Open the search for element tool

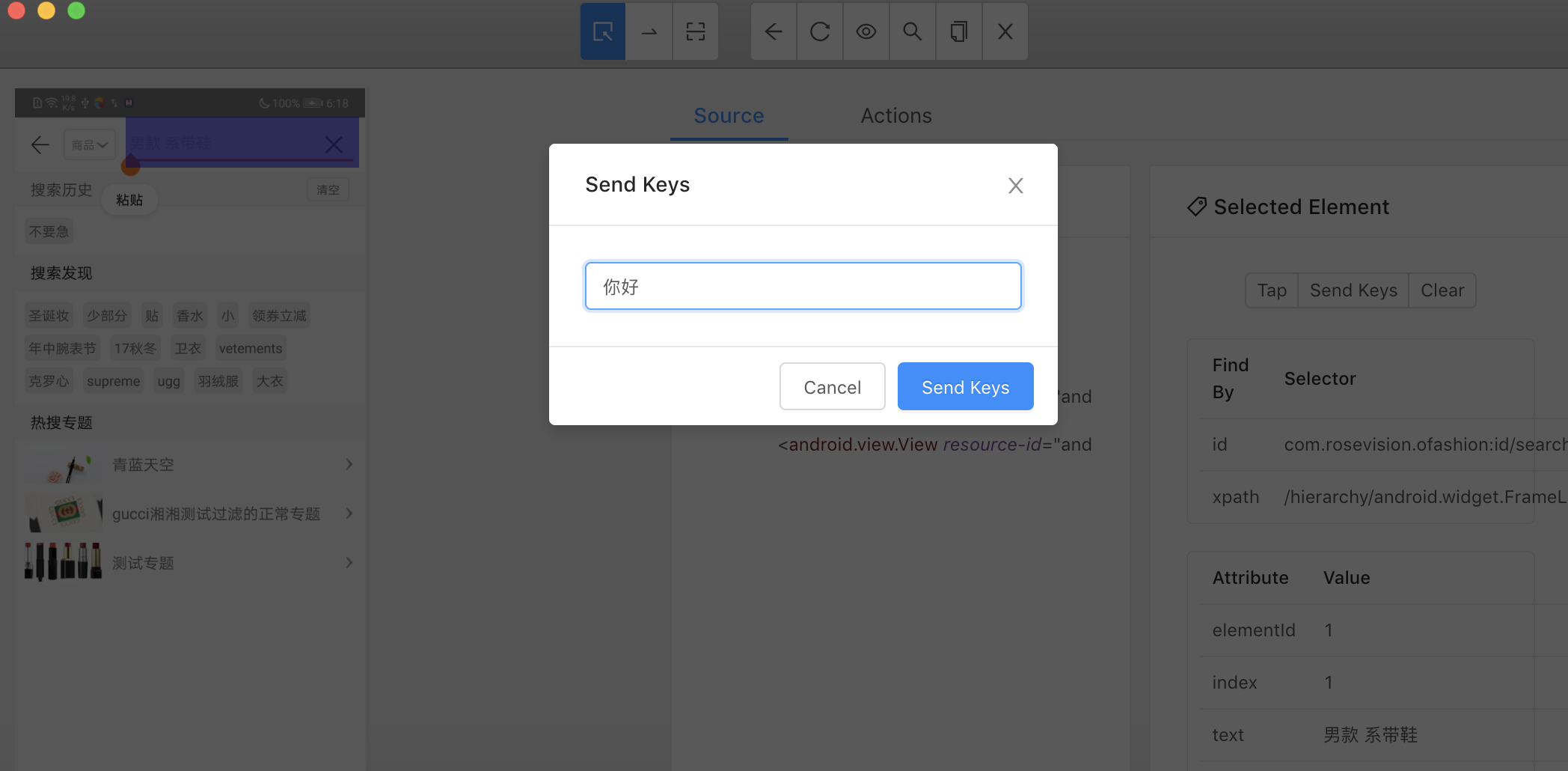(913, 31)
